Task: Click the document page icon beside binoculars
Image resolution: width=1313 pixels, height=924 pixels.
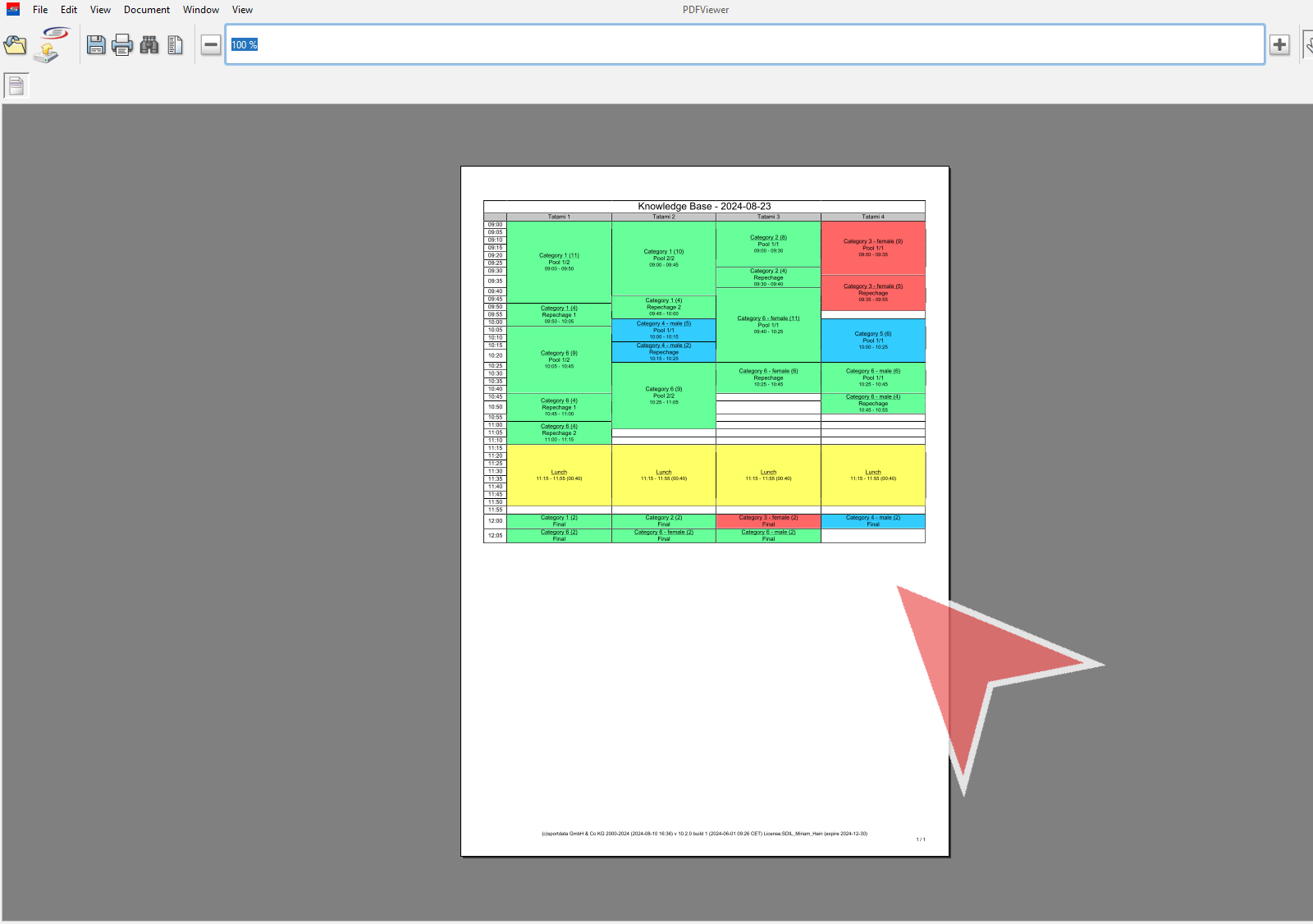Action: (175, 45)
